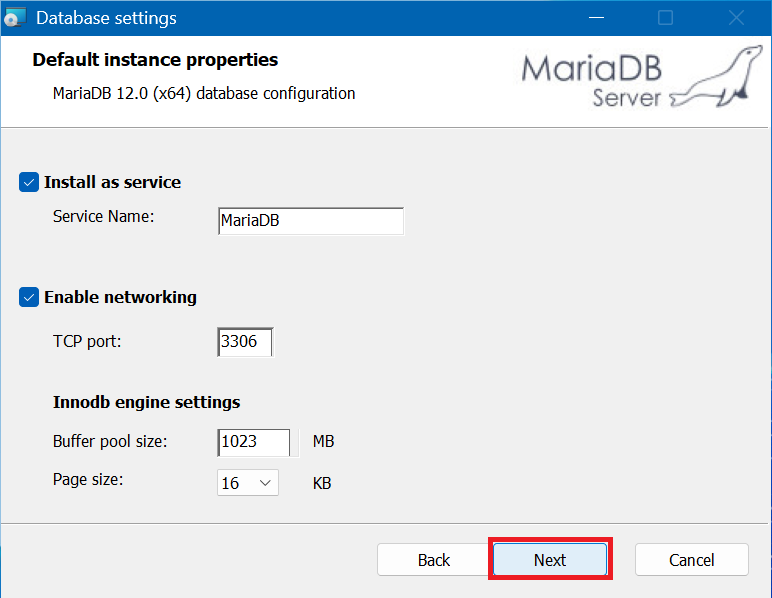
Task: Click the Innodb engine settings heading
Action: click(146, 402)
